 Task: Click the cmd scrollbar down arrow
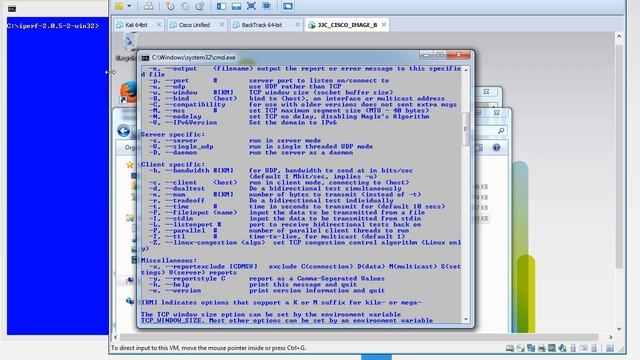tap(466, 320)
